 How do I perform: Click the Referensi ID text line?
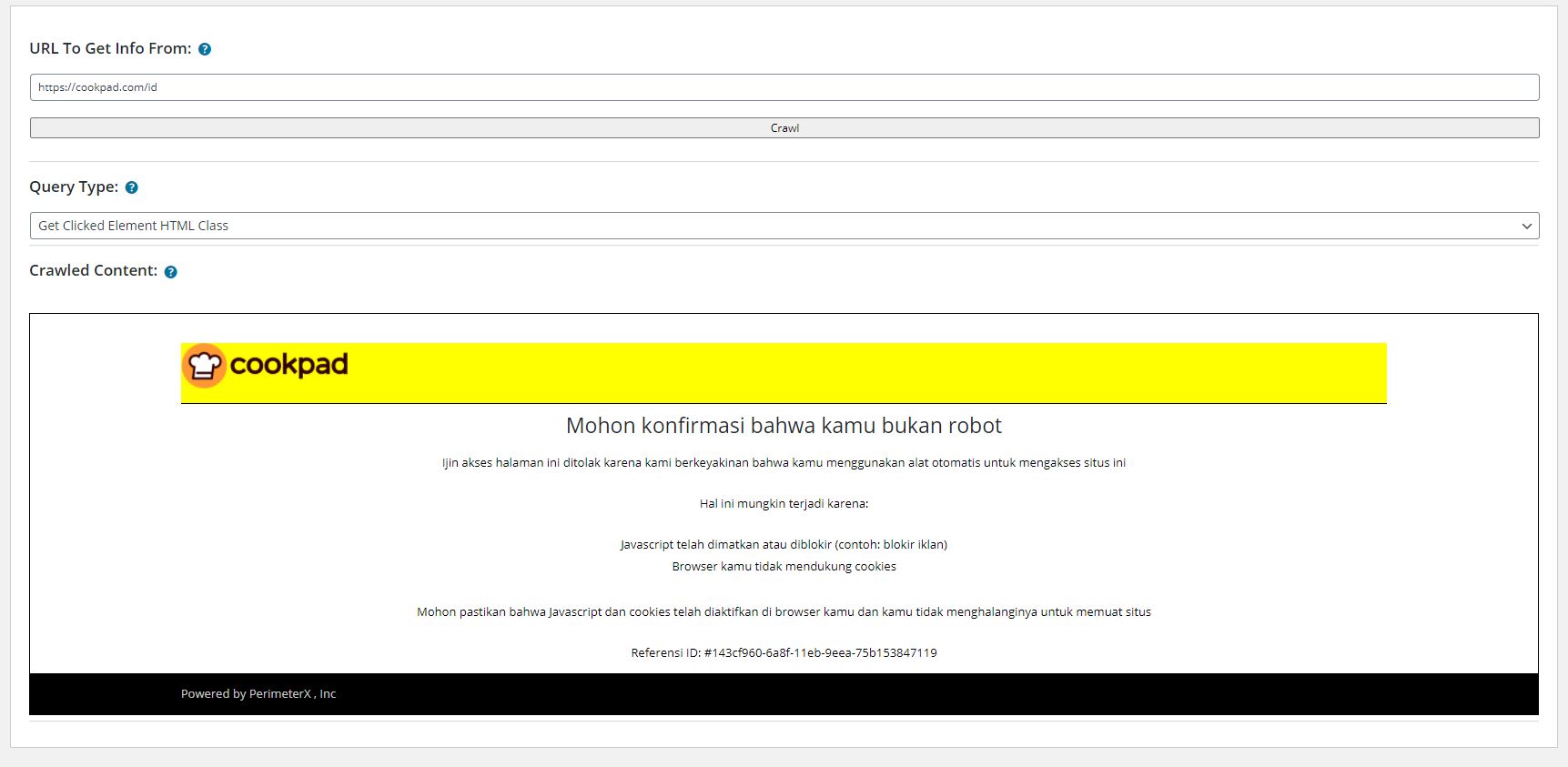tap(784, 652)
